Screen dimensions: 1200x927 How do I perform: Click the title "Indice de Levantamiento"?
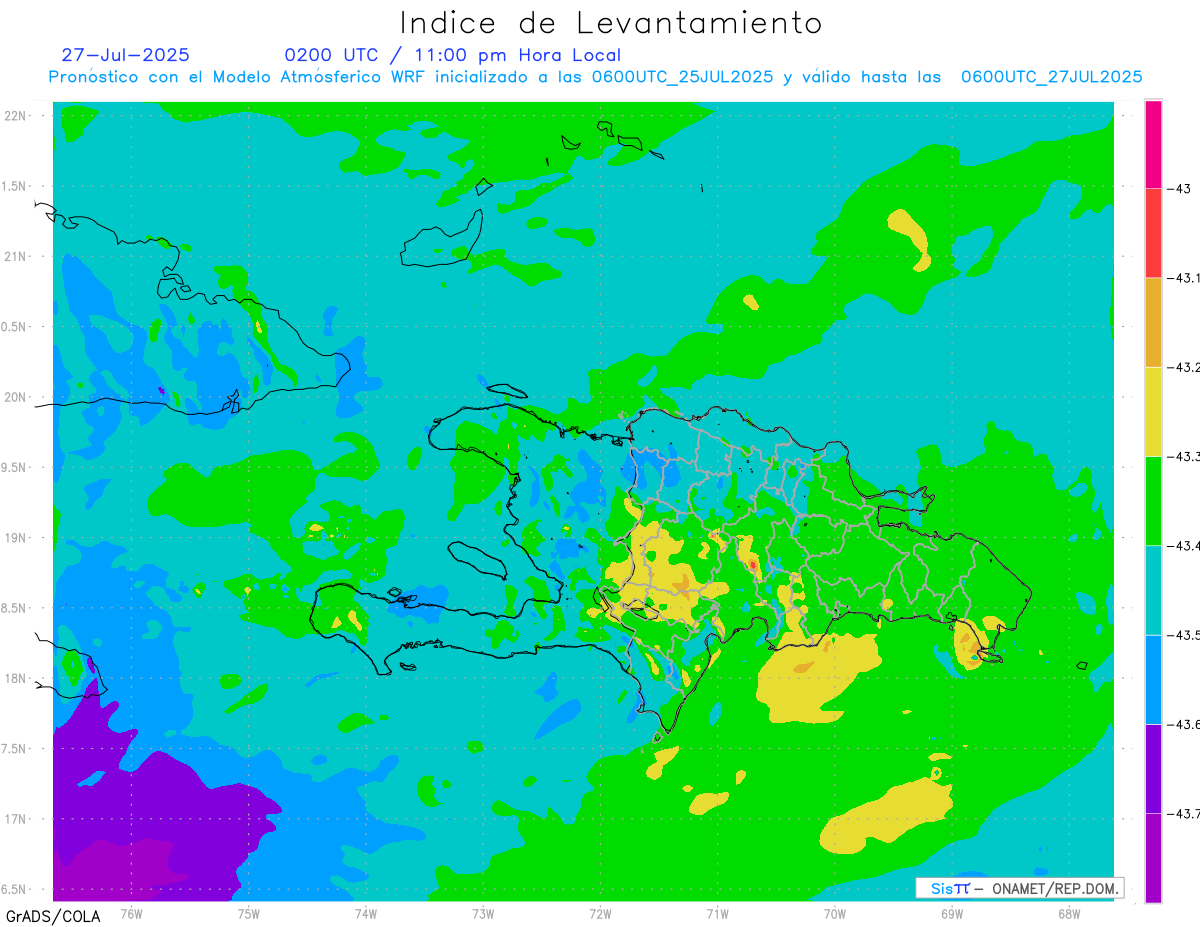pos(611,22)
